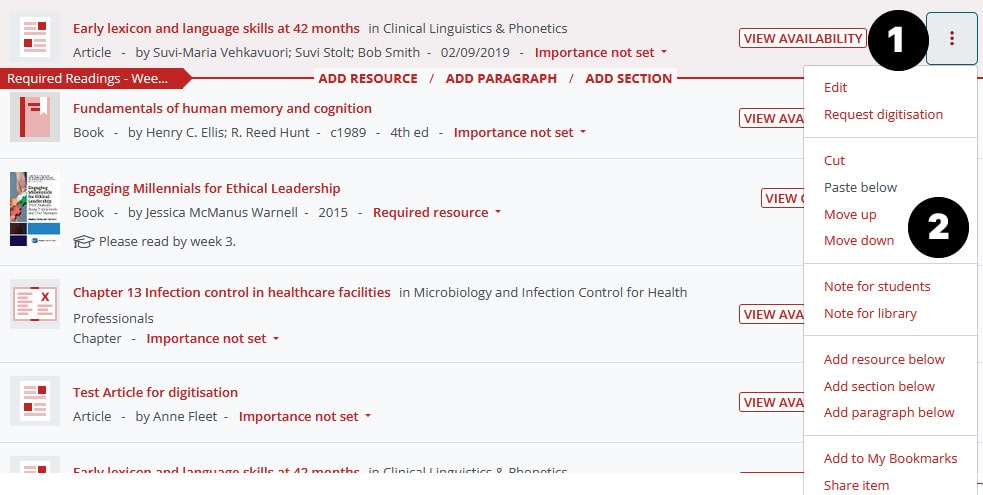Image resolution: width=983 pixels, height=495 pixels.
Task: Click the three-dot options menu button
Action: click(x=951, y=39)
